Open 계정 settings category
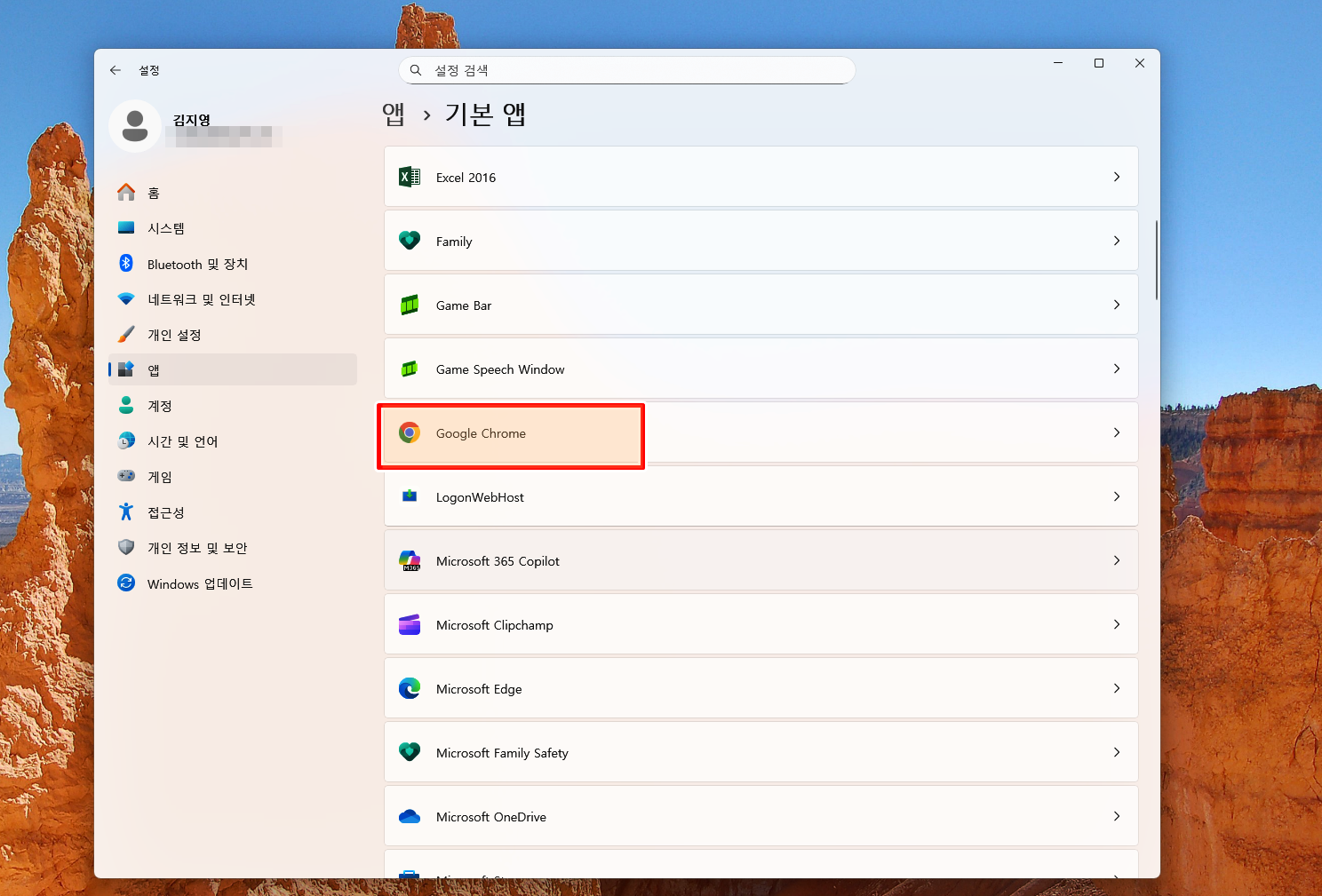The width and height of the screenshot is (1322, 896). tap(233, 406)
